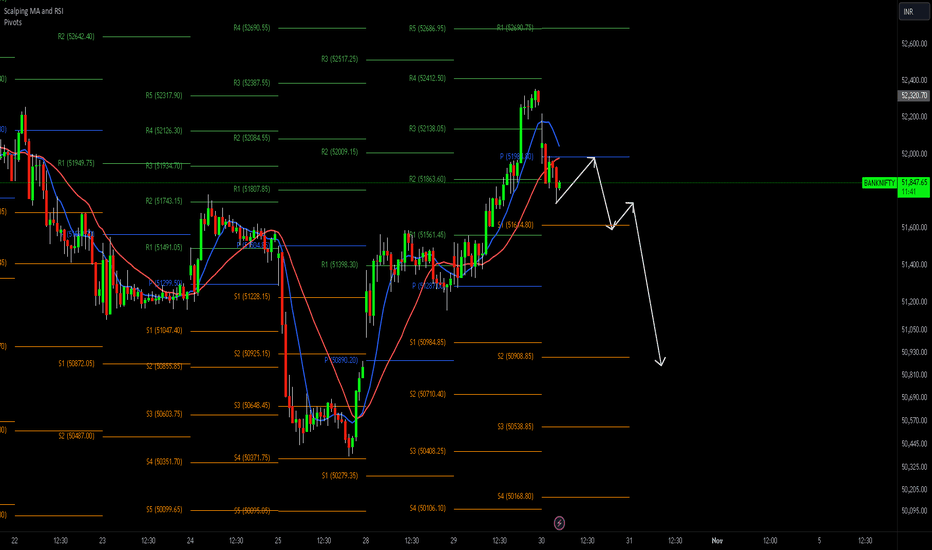Click date 28 on the time axis
This screenshot has height=550, width=932.
[366, 540]
